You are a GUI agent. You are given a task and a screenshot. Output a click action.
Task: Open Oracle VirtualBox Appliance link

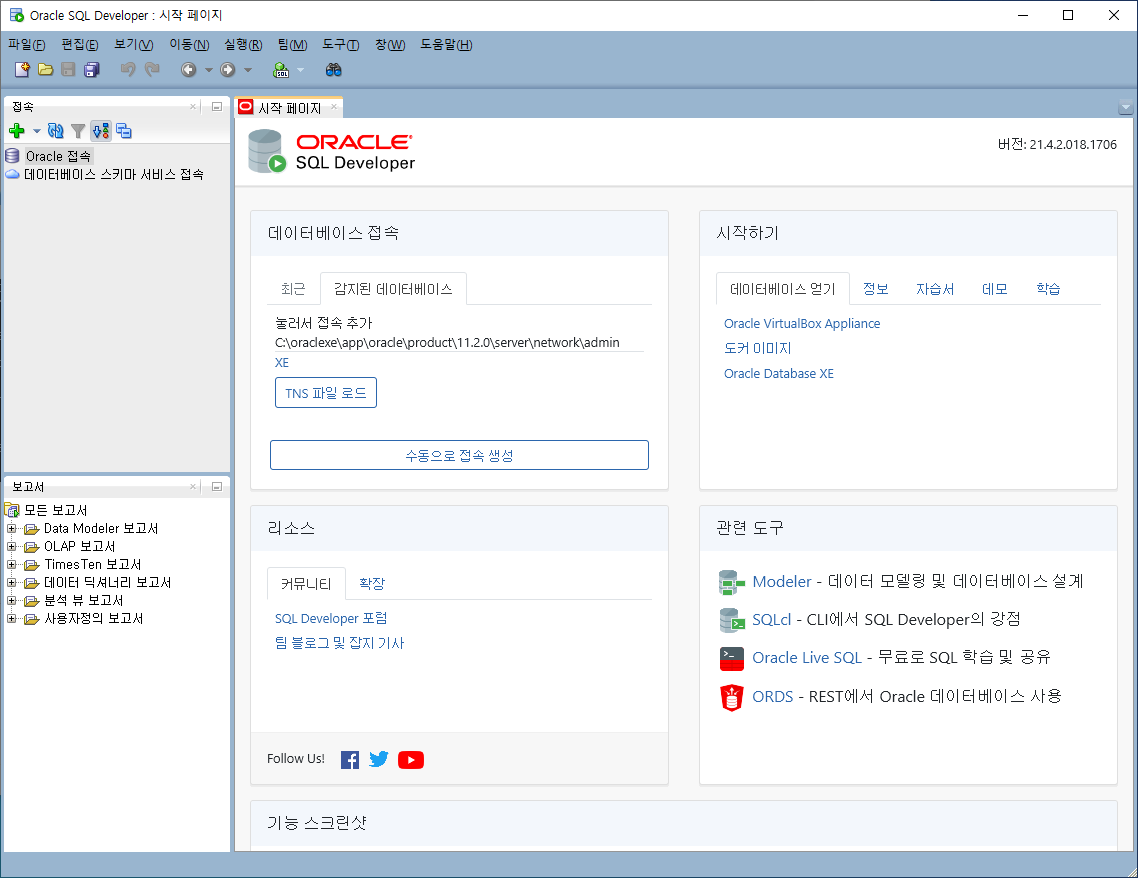802,324
